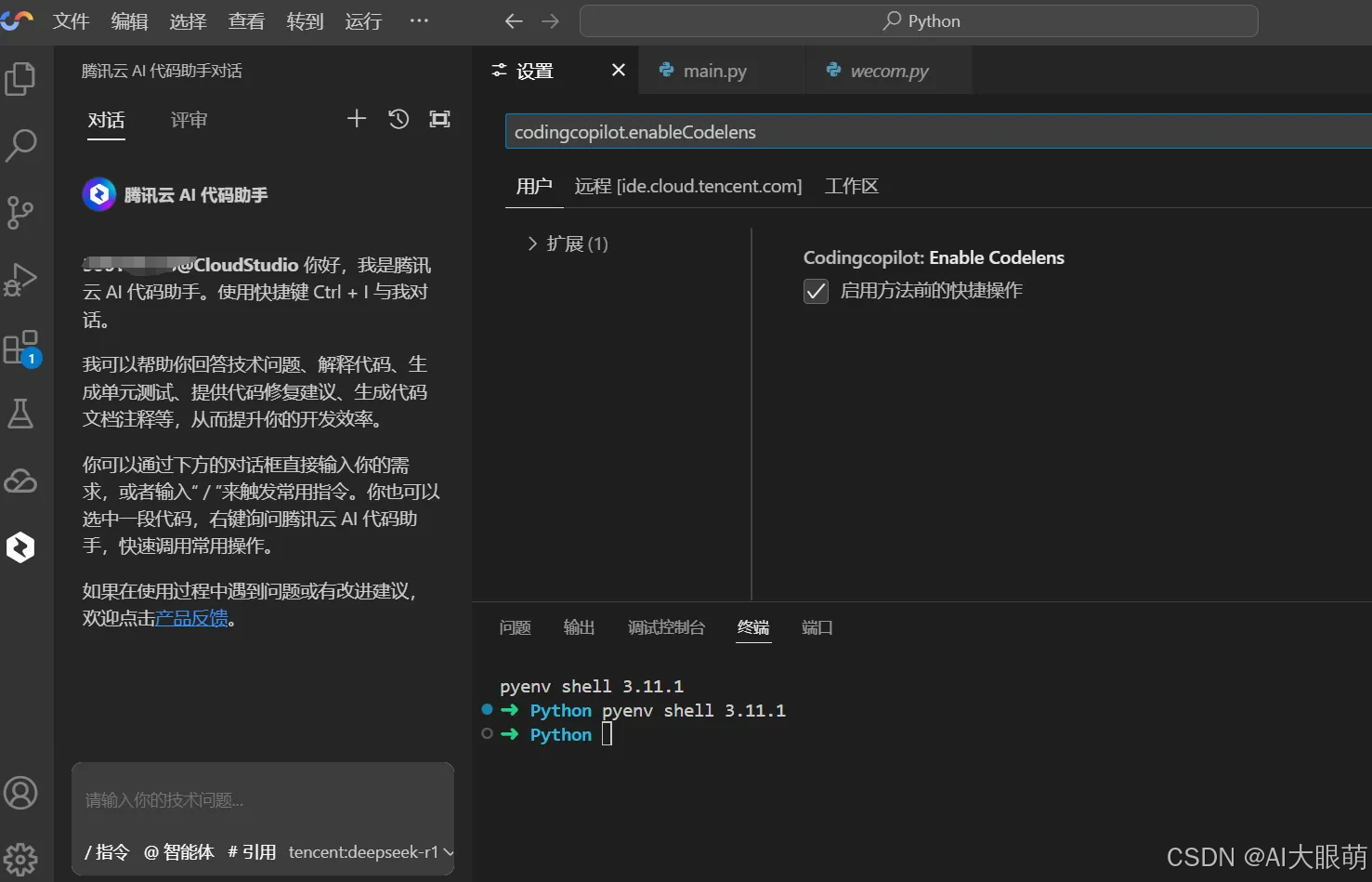This screenshot has height=882, width=1372.
Task: Toggle 启用方法前的快捷操作 checkbox
Action: (x=816, y=292)
